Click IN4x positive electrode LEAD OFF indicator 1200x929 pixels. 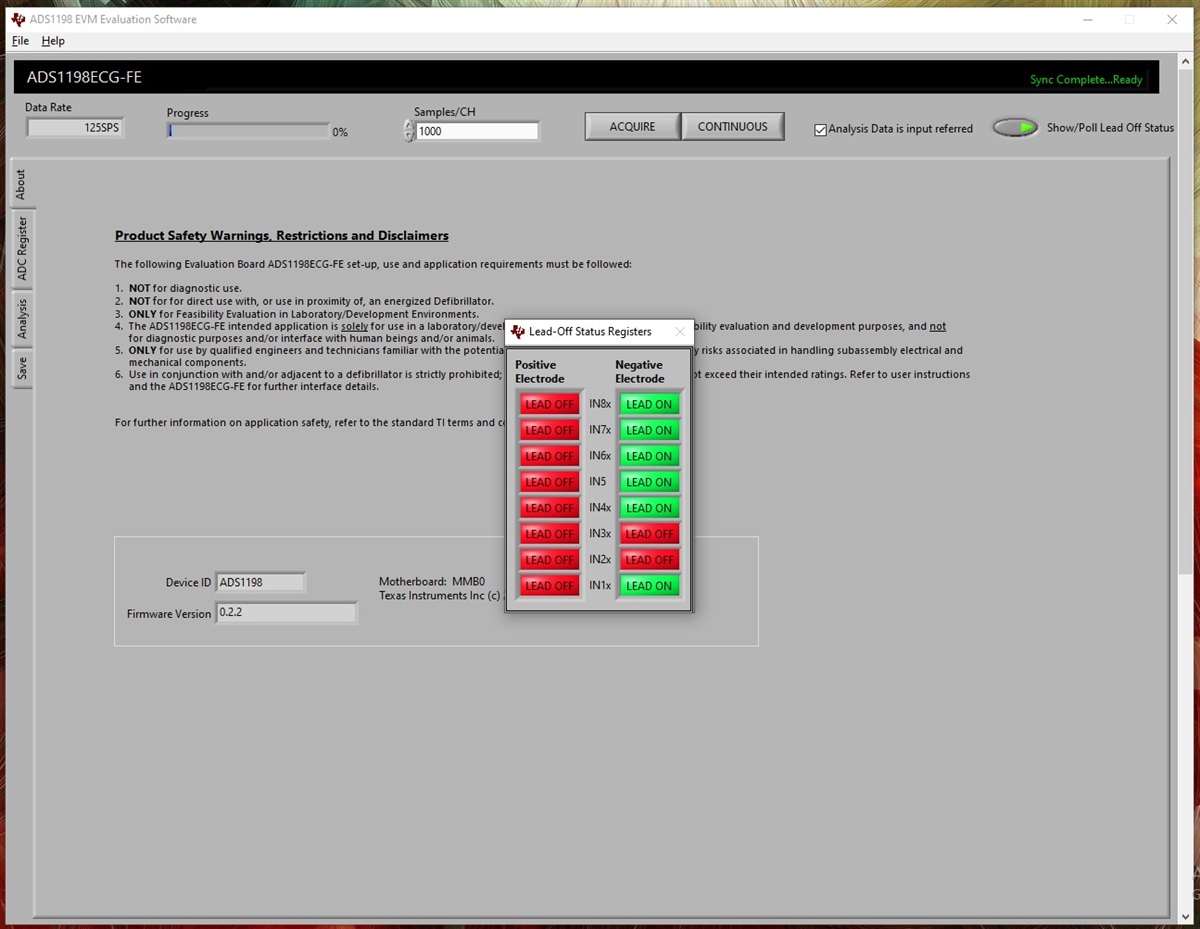pyautogui.click(x=550, y=508)
